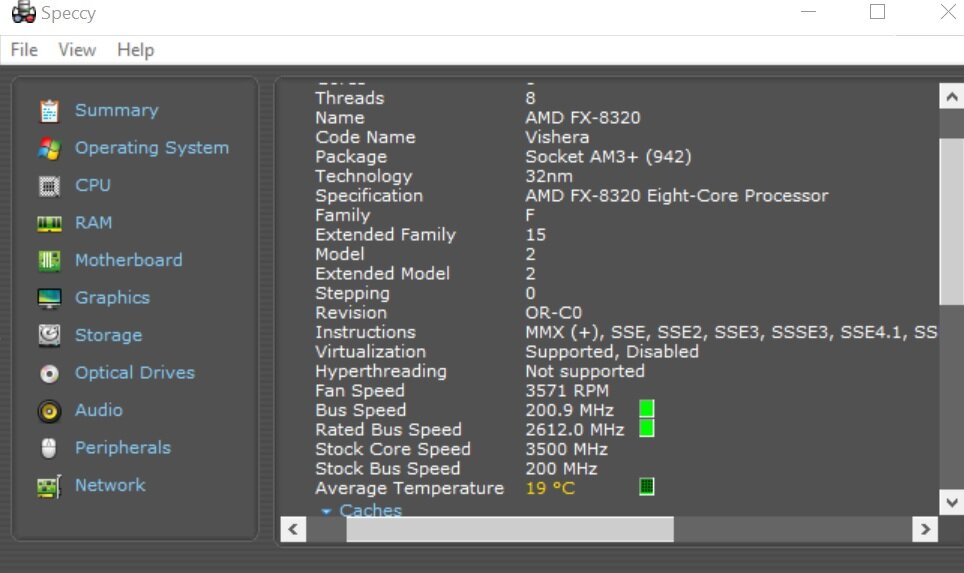Click the horizontal scrollbar right arrow
This screenshot has height=573, width=964.
[925, 529]
